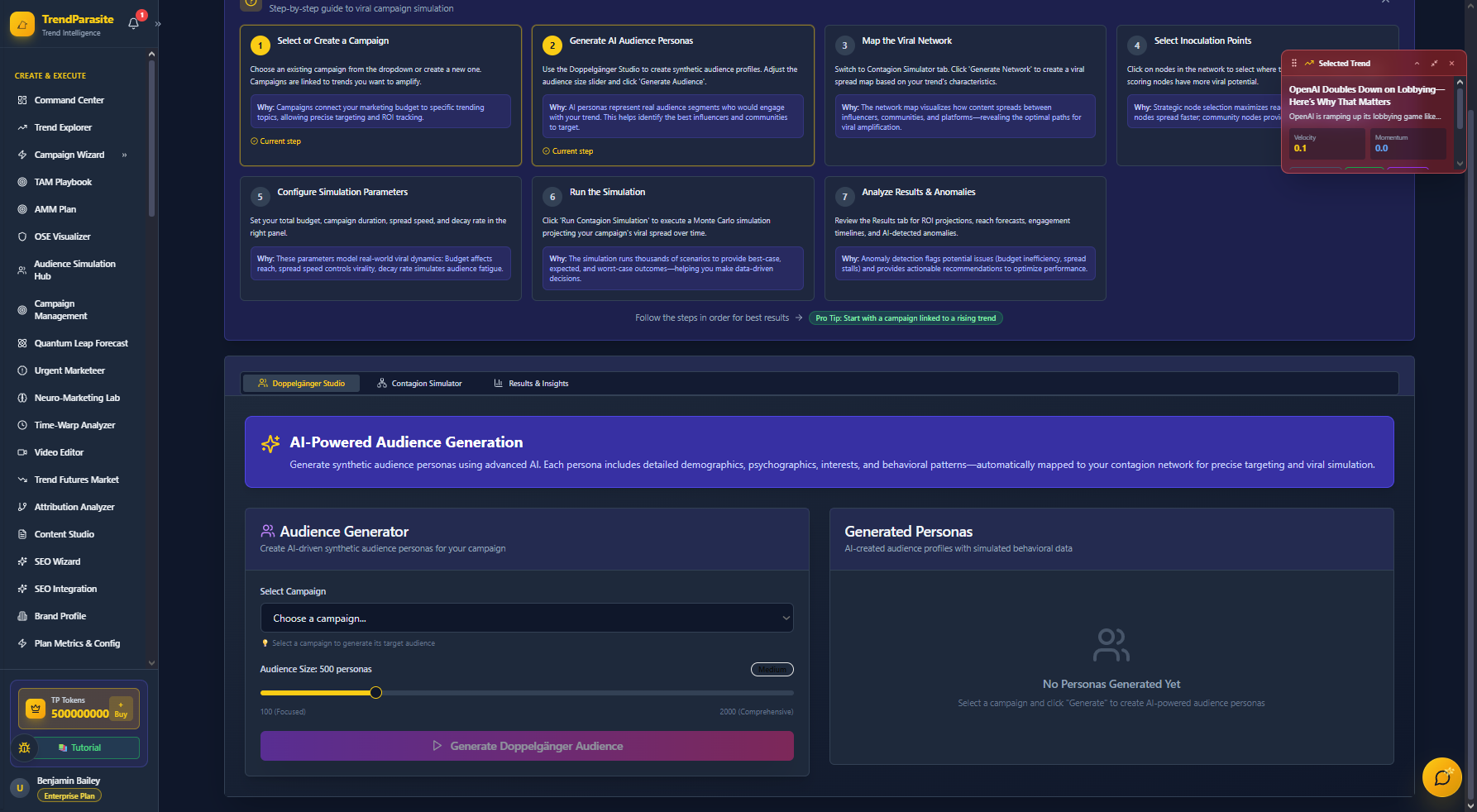Select step 6 Run the Simulation card
Image resolution: width=1477 pixels, height=812 pixels.
coord(673,238)
